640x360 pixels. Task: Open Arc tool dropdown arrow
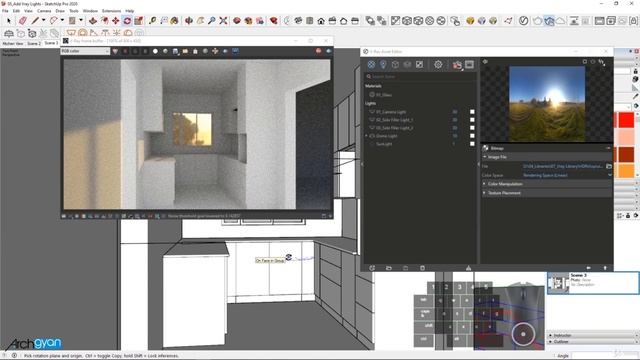click(62, 20)
